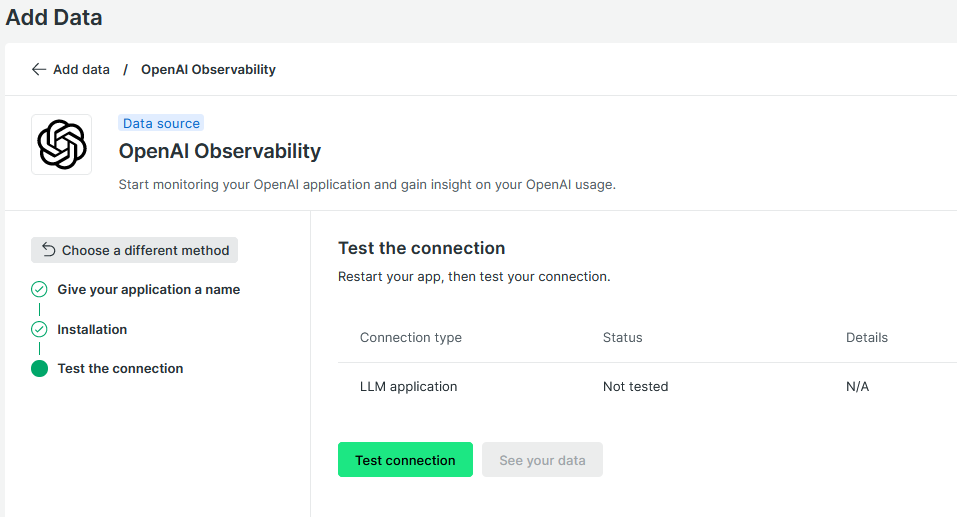The height and width of the screenshot is (517, 957).
Task: Click the Not tested status value
Action: point(635,386)
